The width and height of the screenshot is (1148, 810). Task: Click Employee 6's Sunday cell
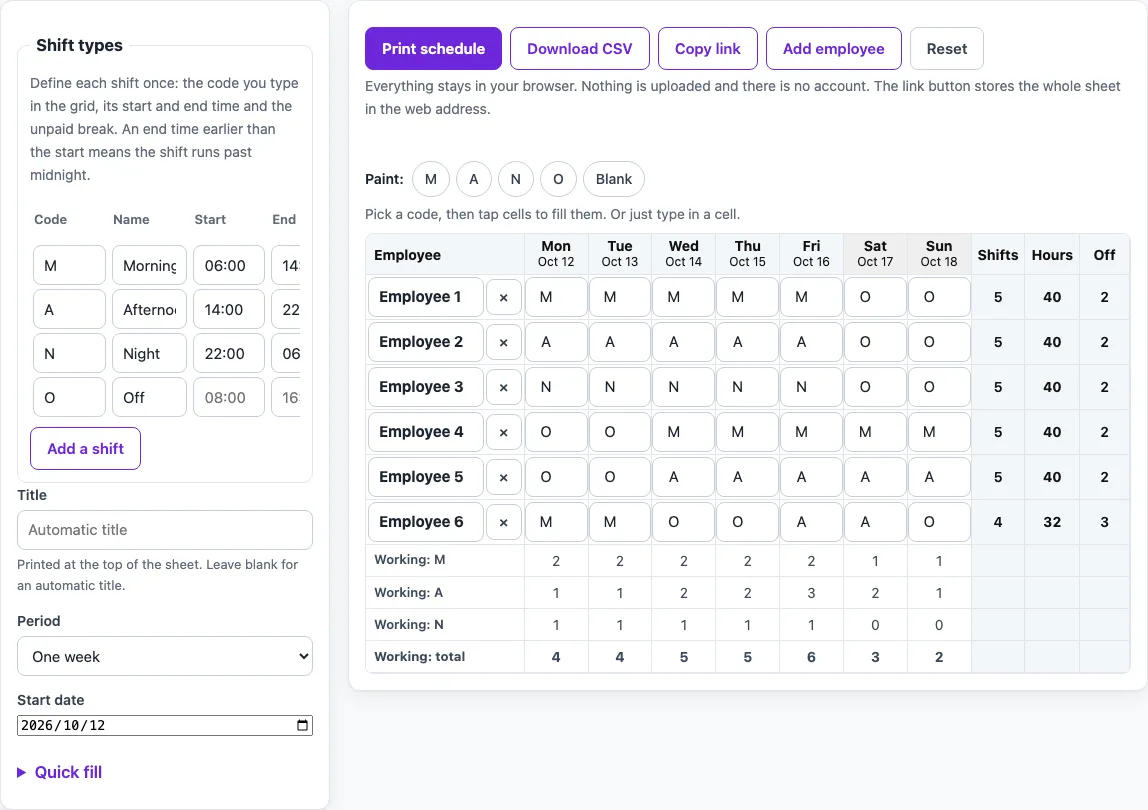[x=939, y=522]
